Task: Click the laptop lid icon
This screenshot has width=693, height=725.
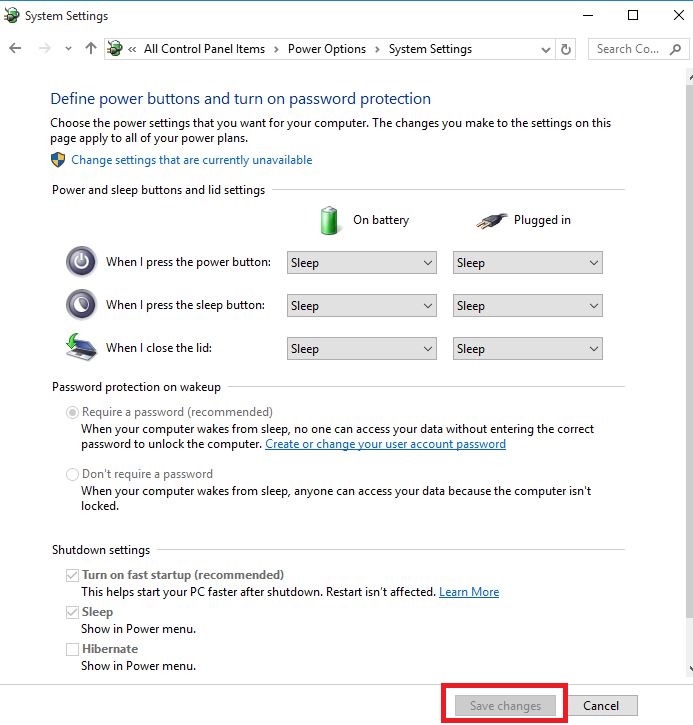Action: coord(81,347)
